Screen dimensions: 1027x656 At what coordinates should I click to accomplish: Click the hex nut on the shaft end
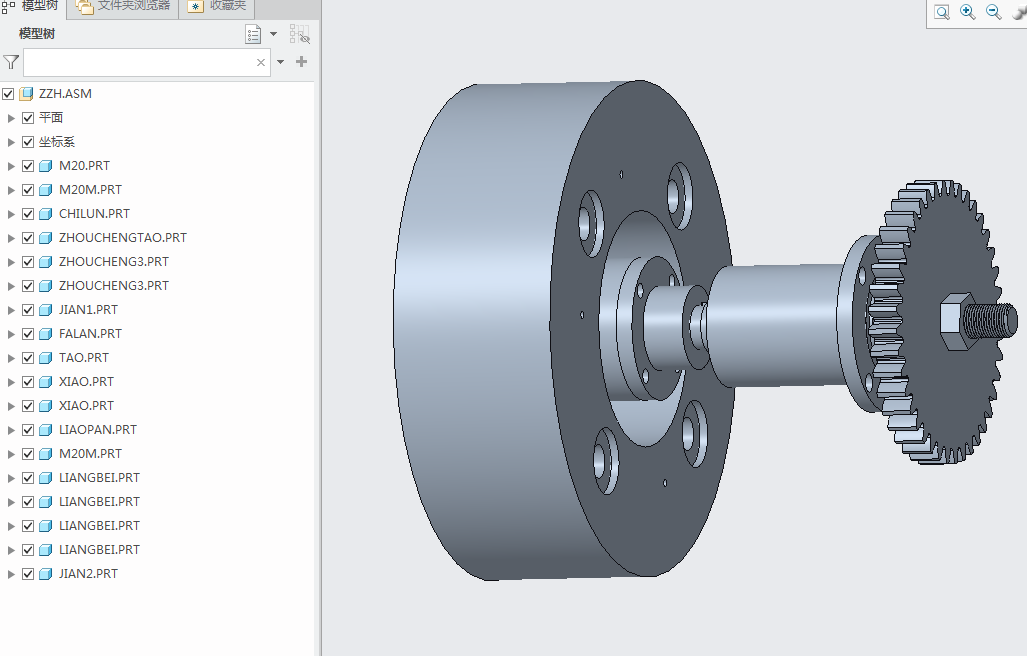957,321
